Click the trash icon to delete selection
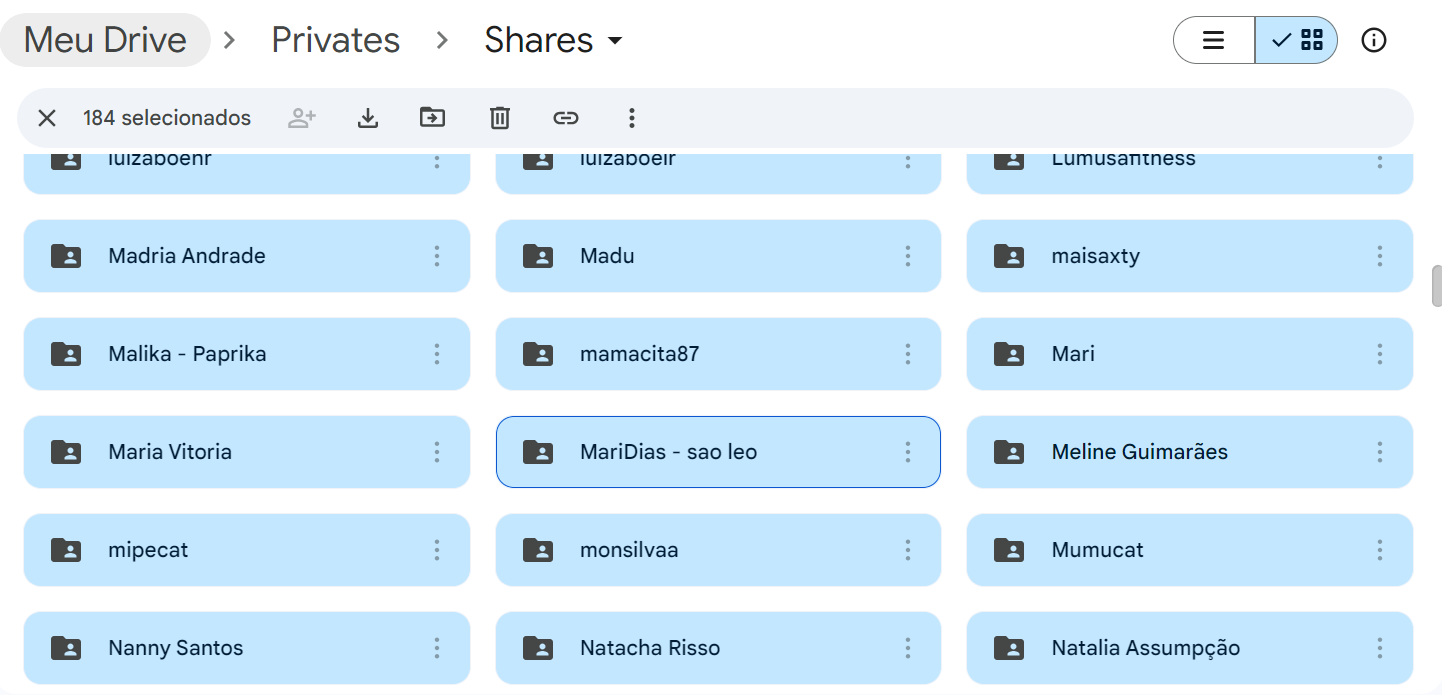Screen dimensions: 1442x695 (x=500, y=118)
